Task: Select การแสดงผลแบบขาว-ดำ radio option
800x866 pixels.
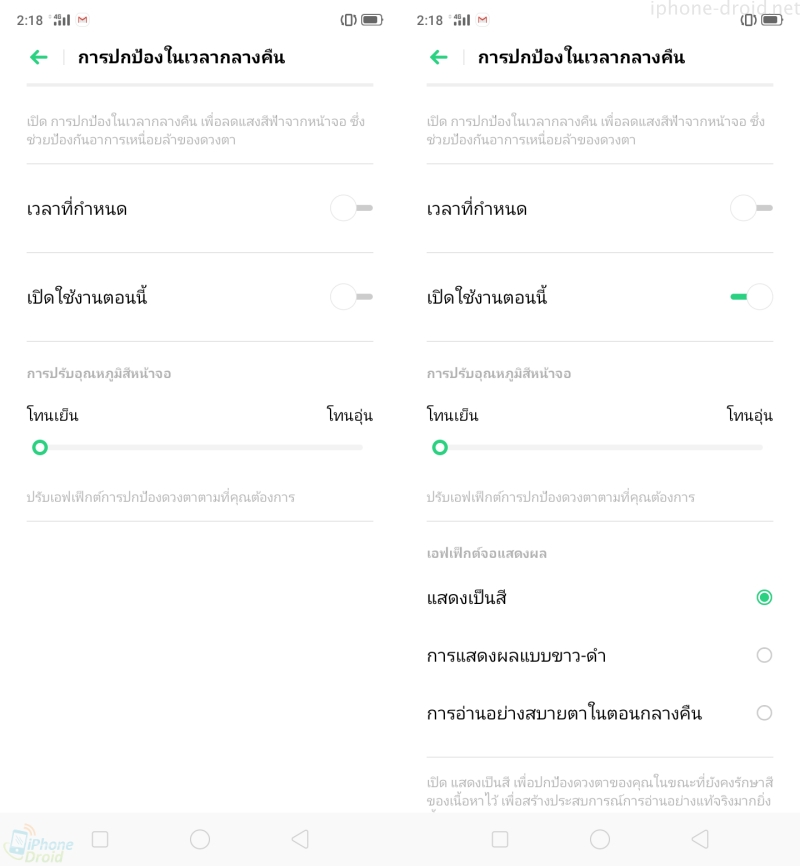Action: pos(764,655)
